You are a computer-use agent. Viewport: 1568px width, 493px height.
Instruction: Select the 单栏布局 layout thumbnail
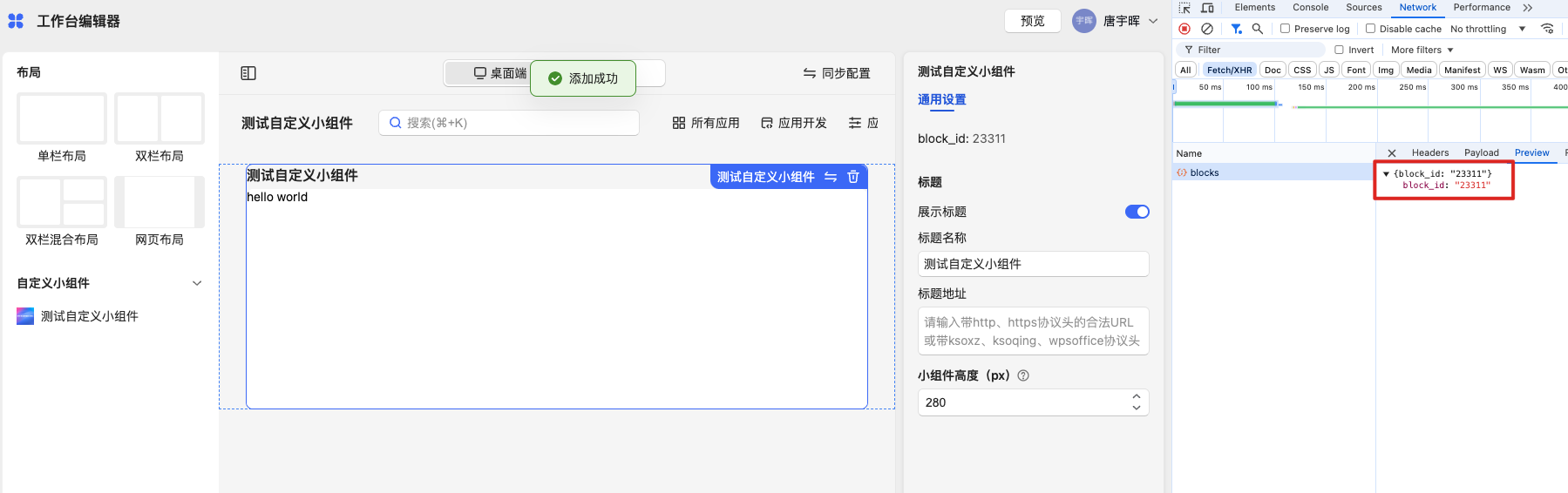62,119
